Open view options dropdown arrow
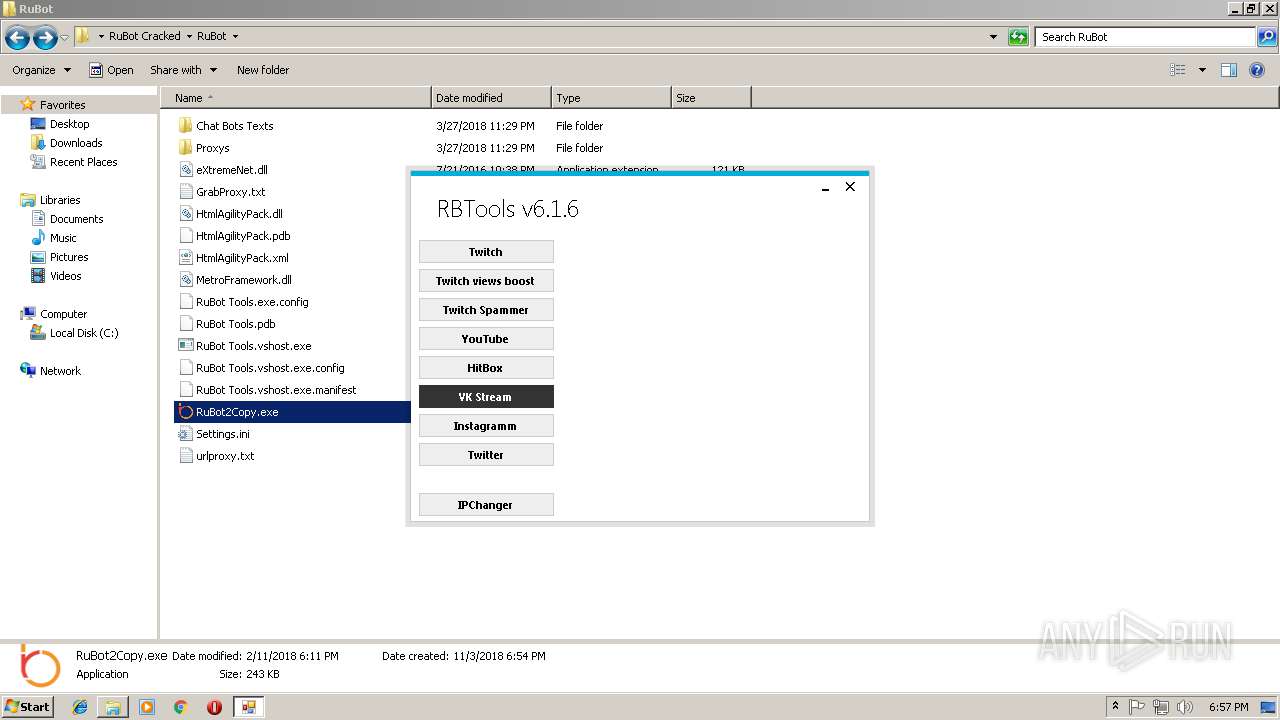Image resolution: width=1280 pixels, height=720 pixels. point(1202,70)
